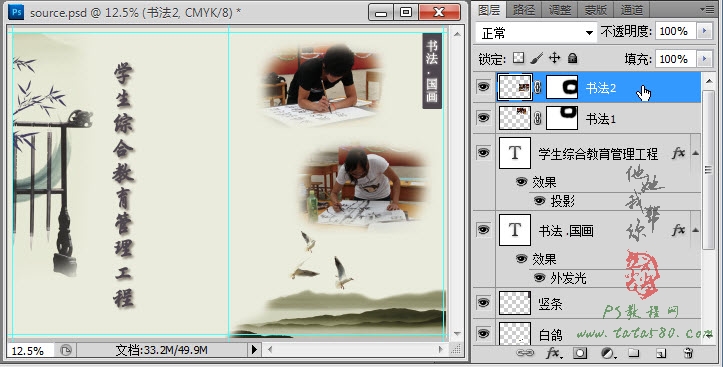Create a new layer group
Screen dimensions: 723x367
point(634,353)
